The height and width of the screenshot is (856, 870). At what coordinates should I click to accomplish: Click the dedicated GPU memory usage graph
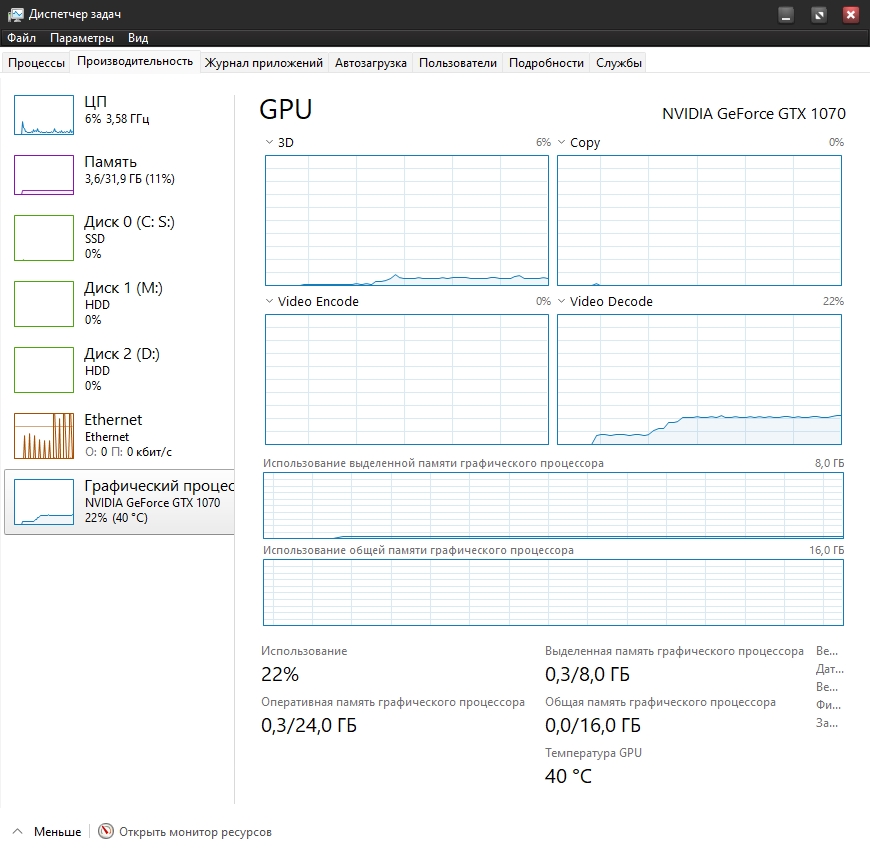pyautogui.click(x=553, y=505)
